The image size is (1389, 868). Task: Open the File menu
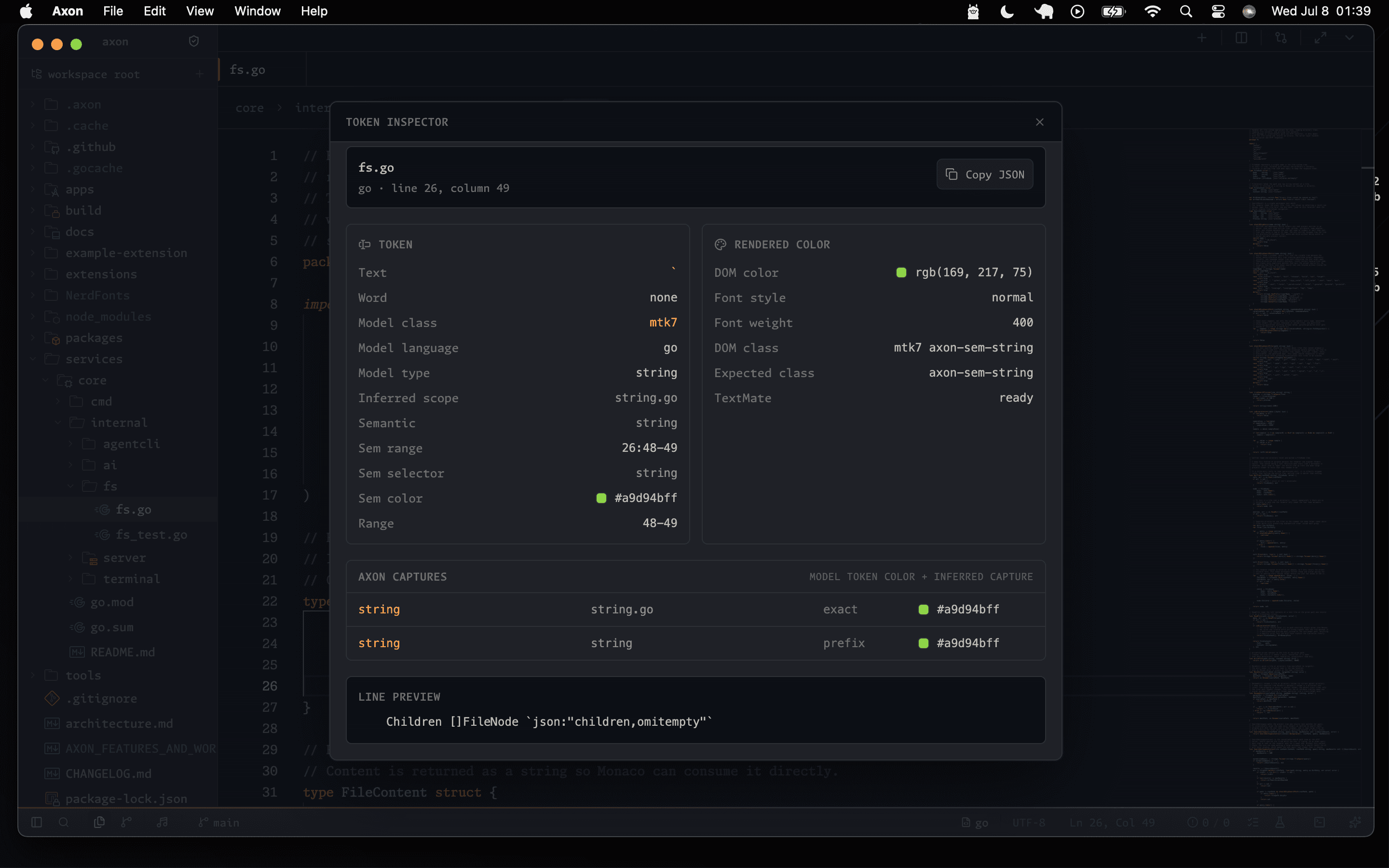click(112, 11)
